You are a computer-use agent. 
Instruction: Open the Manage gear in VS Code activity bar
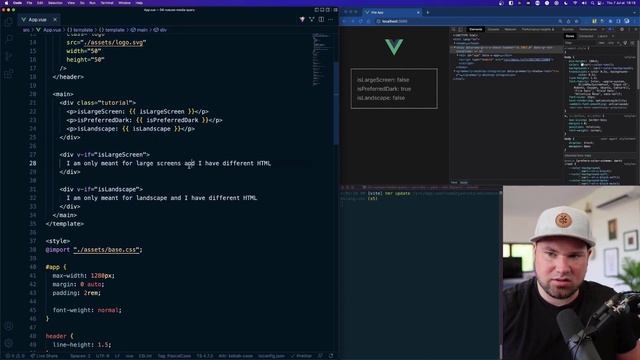click(x=9, y=343)
